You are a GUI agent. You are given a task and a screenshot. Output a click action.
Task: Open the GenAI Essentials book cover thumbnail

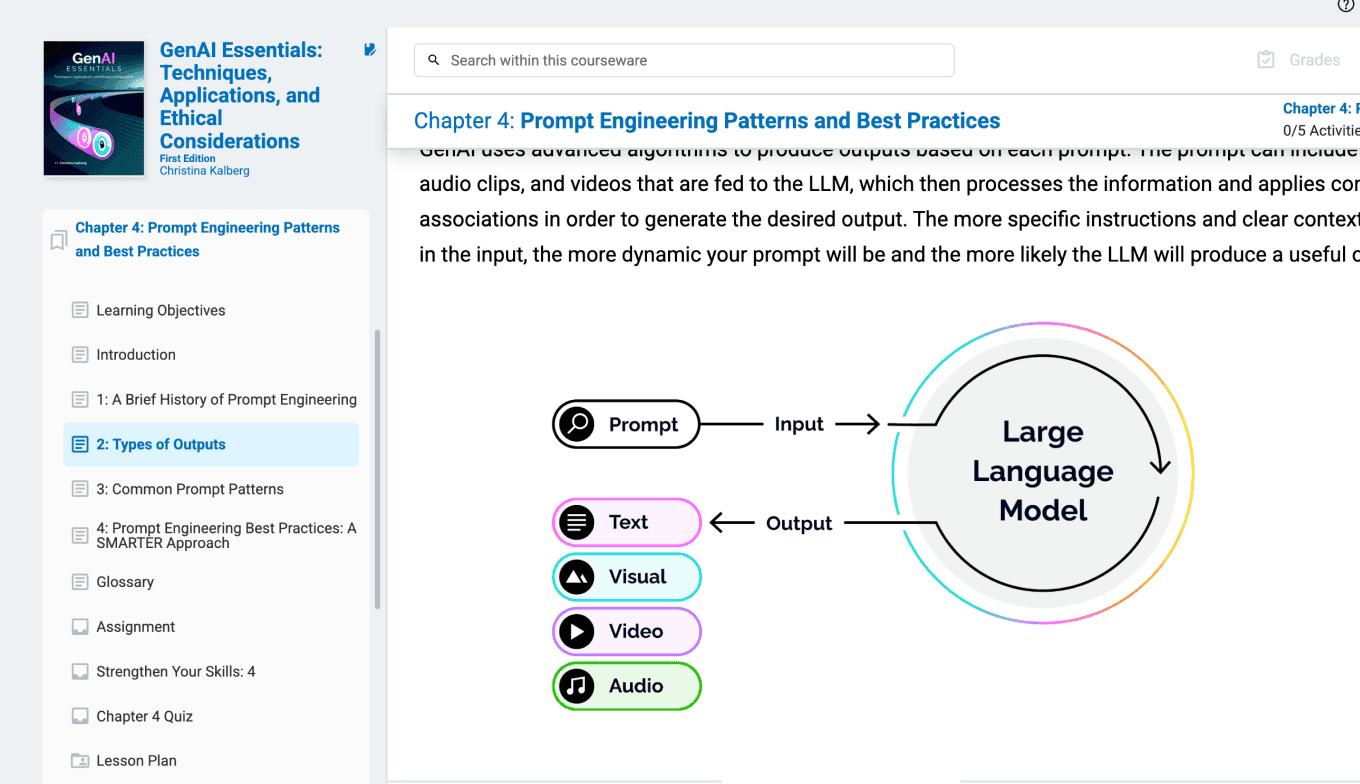(x=94, y=108)
